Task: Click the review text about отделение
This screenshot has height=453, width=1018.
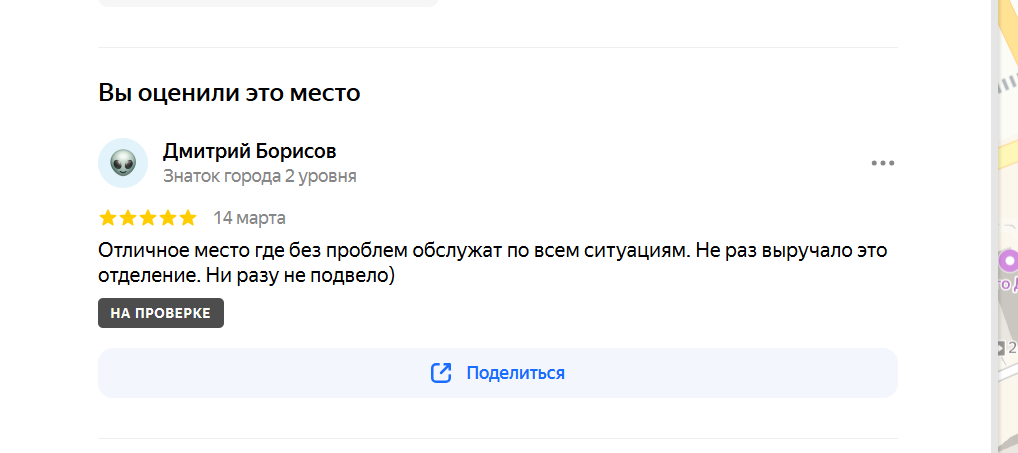Action: pos(493,263)
